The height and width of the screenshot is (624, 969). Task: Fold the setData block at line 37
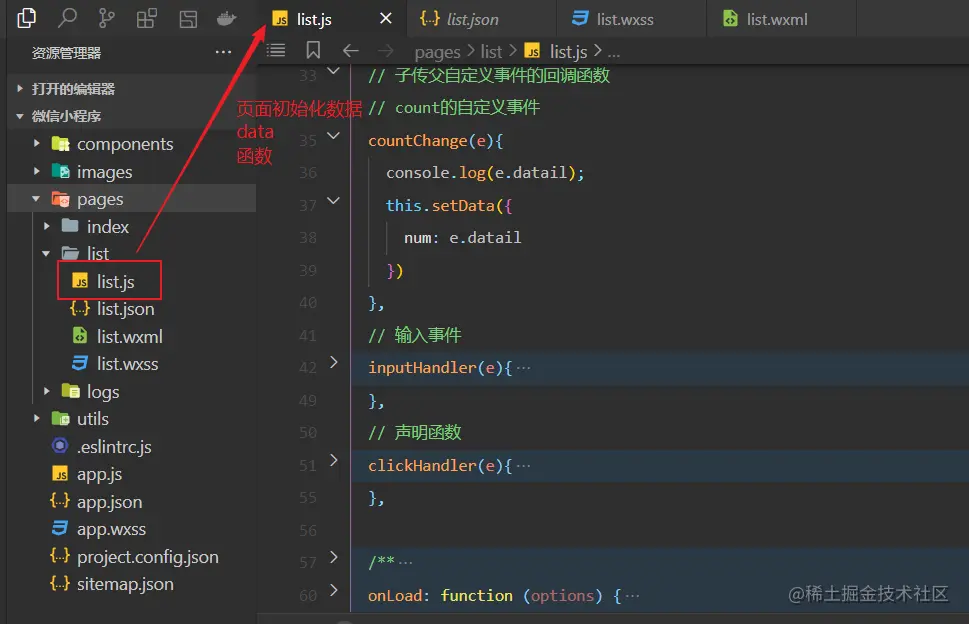click(x=334, y=201)
